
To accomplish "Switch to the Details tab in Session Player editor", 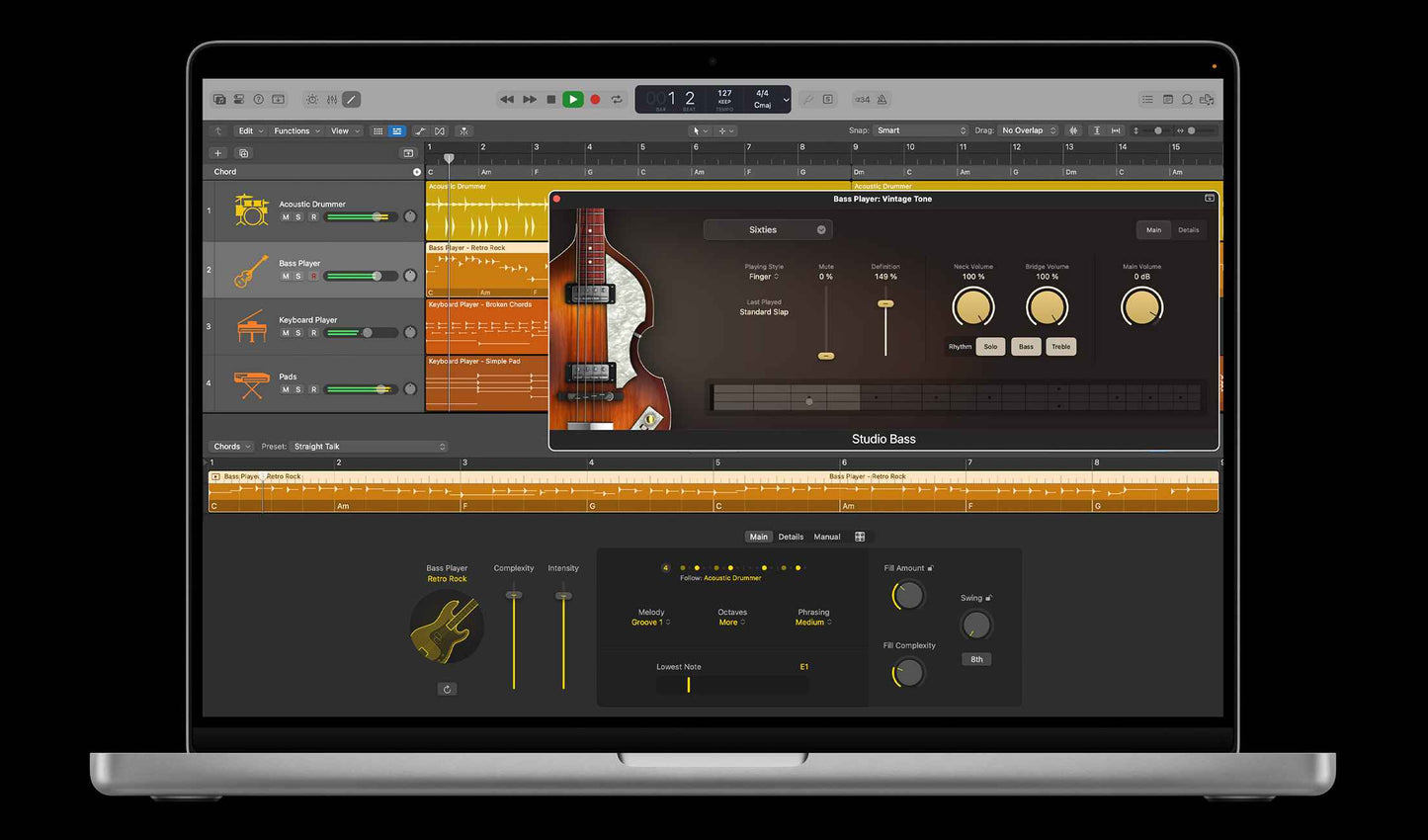I will click(x=791, y=537).
